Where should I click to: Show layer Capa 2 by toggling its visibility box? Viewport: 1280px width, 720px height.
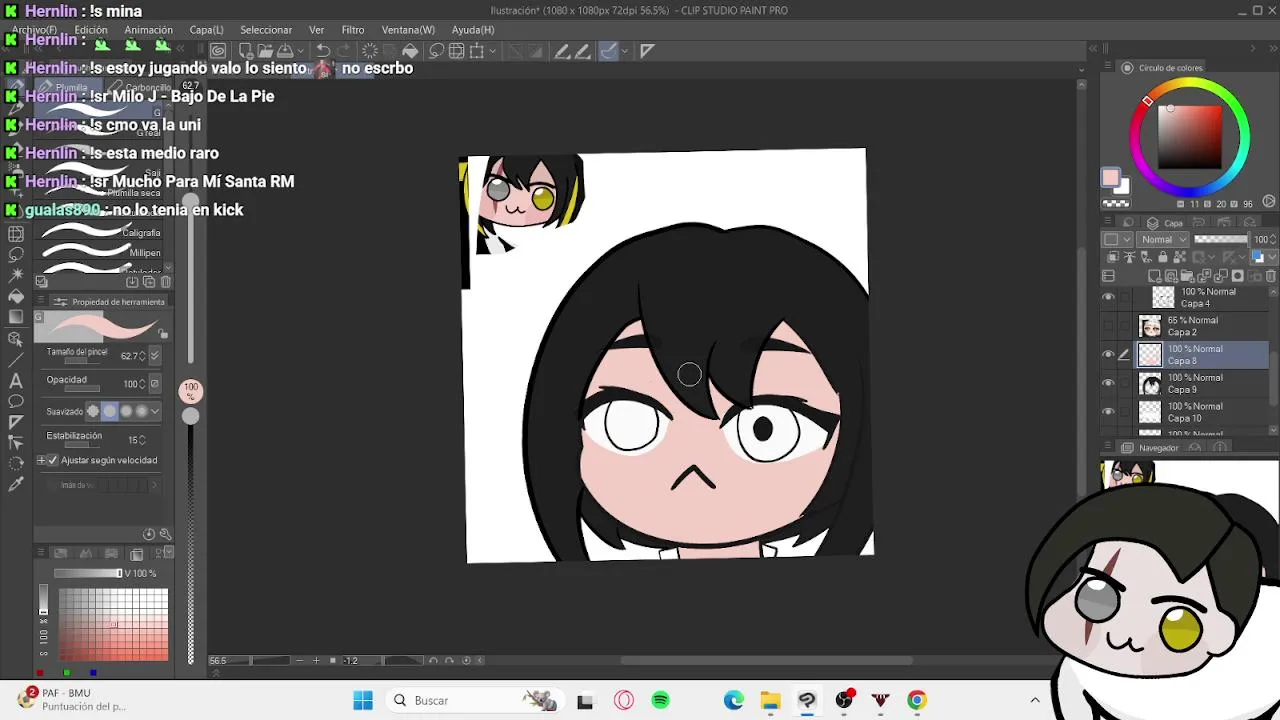[x=1108, y=326]
